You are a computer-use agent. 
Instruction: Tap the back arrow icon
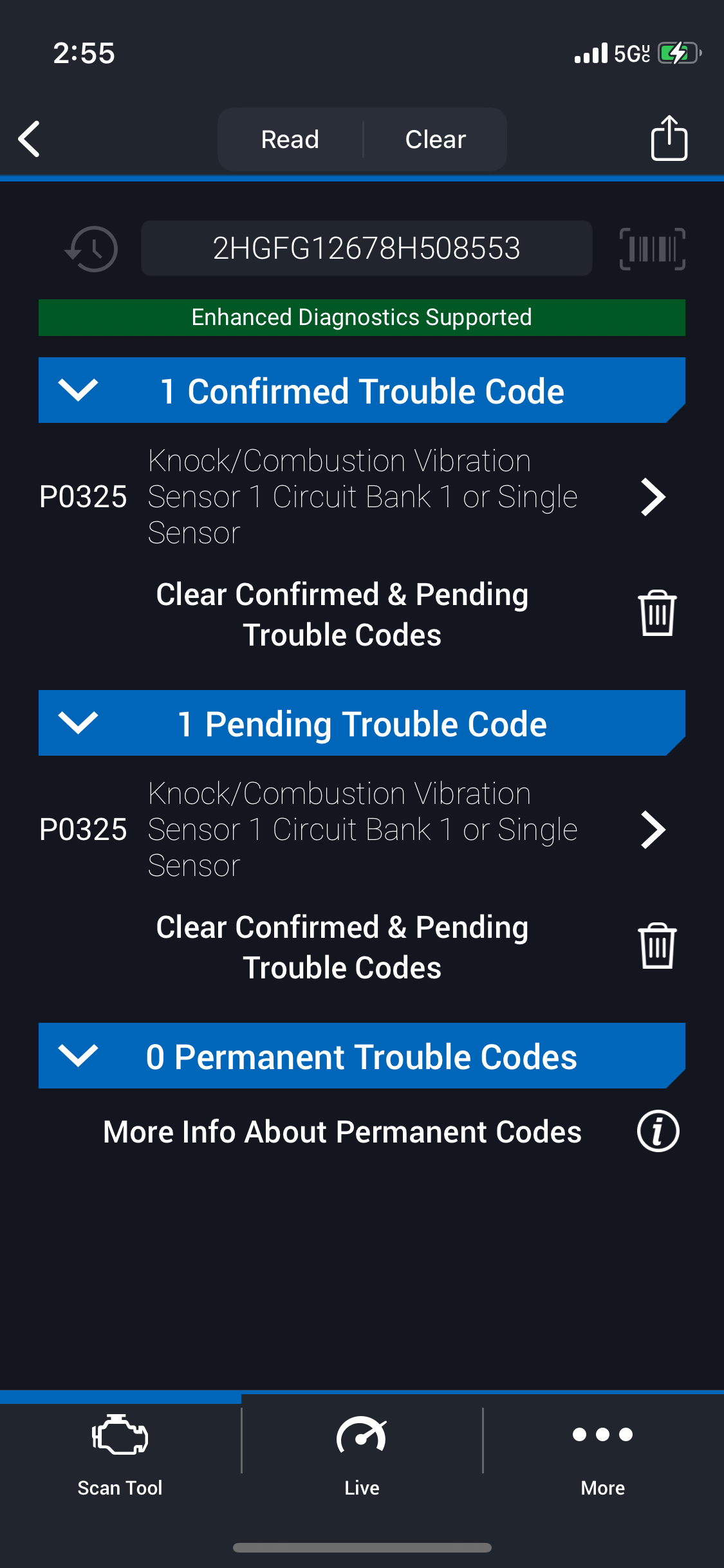(x=30, y=139)
